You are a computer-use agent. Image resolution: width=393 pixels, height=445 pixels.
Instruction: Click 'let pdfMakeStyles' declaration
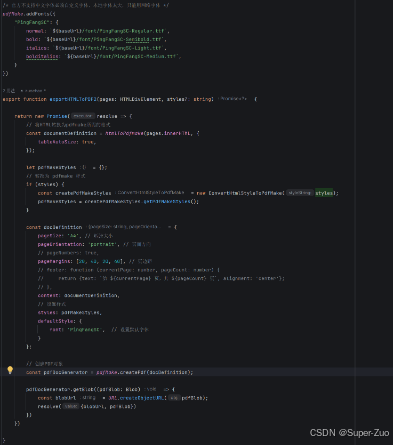[51, 167]
